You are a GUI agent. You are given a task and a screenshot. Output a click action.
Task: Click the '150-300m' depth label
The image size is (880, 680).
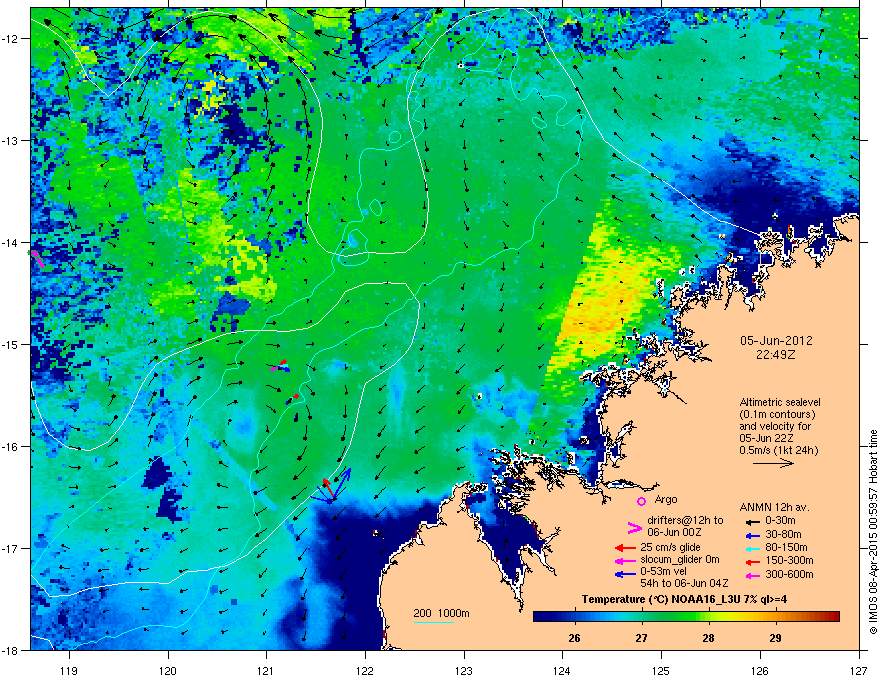click(789, 560)
